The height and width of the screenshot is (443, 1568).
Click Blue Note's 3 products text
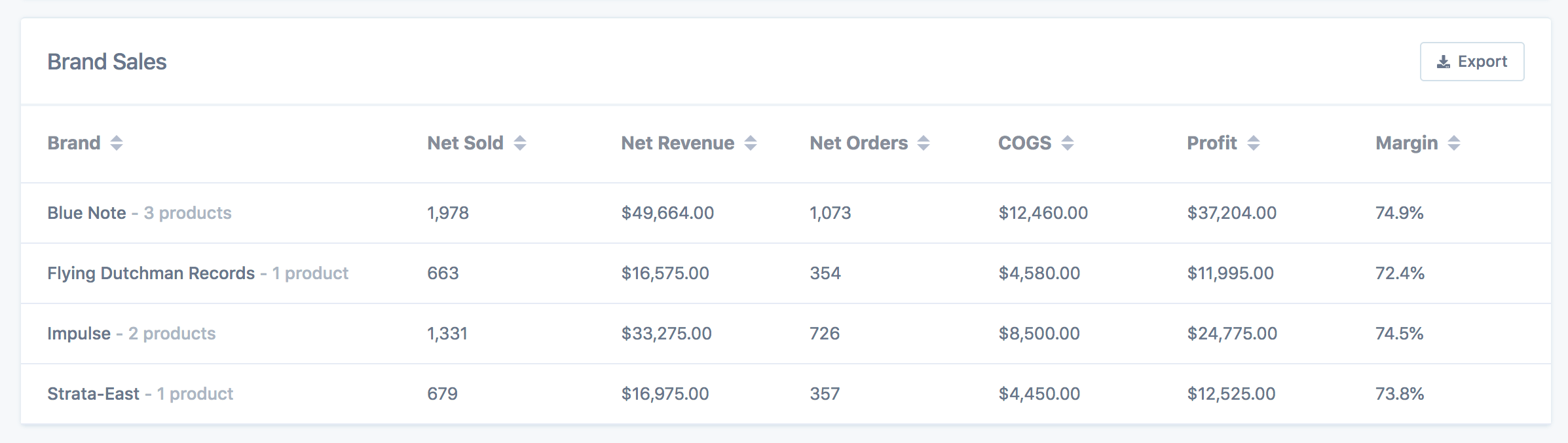point(187,213)
